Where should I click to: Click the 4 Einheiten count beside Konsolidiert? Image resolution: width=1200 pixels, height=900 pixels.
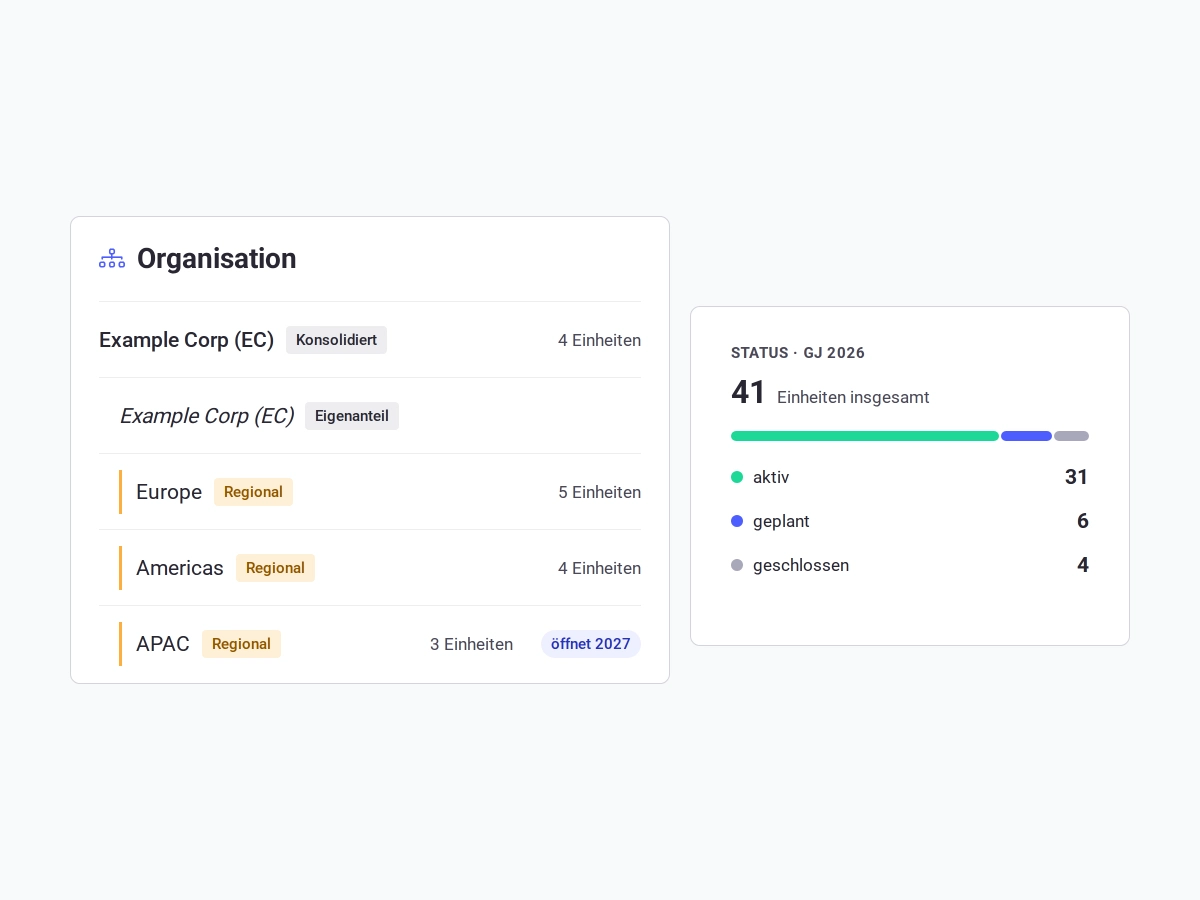(x=599, y=340)
